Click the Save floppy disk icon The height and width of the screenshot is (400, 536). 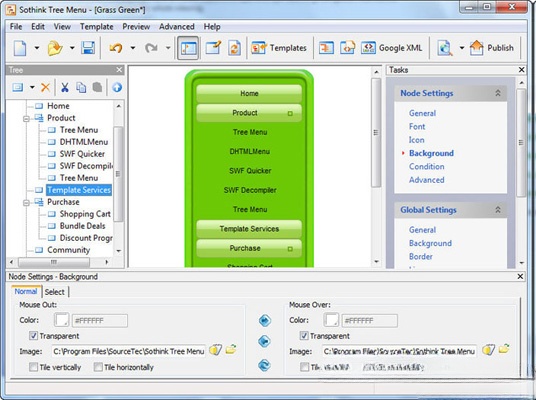pos(88,48)
